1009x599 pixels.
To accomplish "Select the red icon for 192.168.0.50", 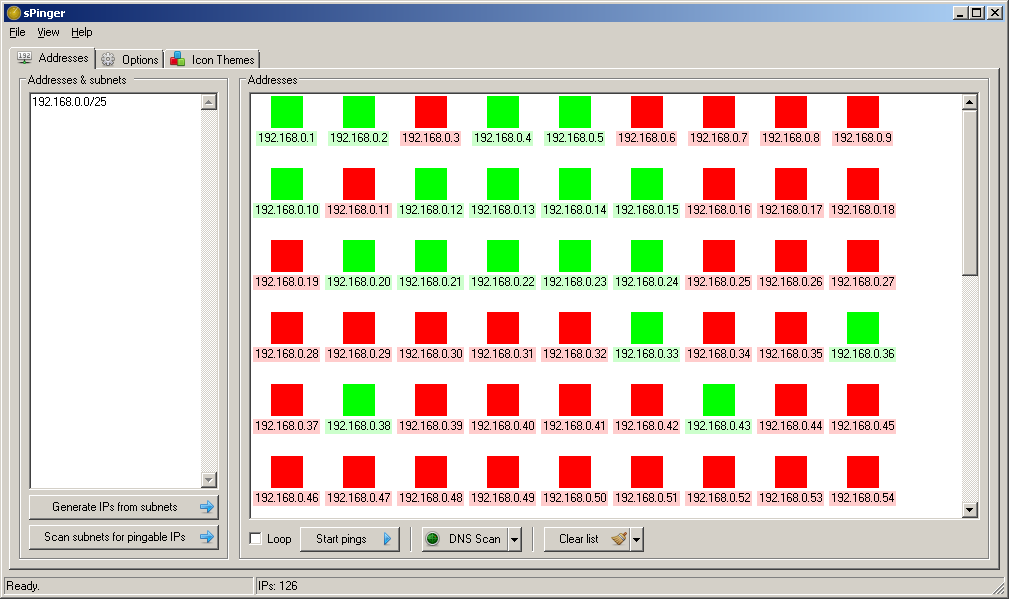I will (575, 472).
